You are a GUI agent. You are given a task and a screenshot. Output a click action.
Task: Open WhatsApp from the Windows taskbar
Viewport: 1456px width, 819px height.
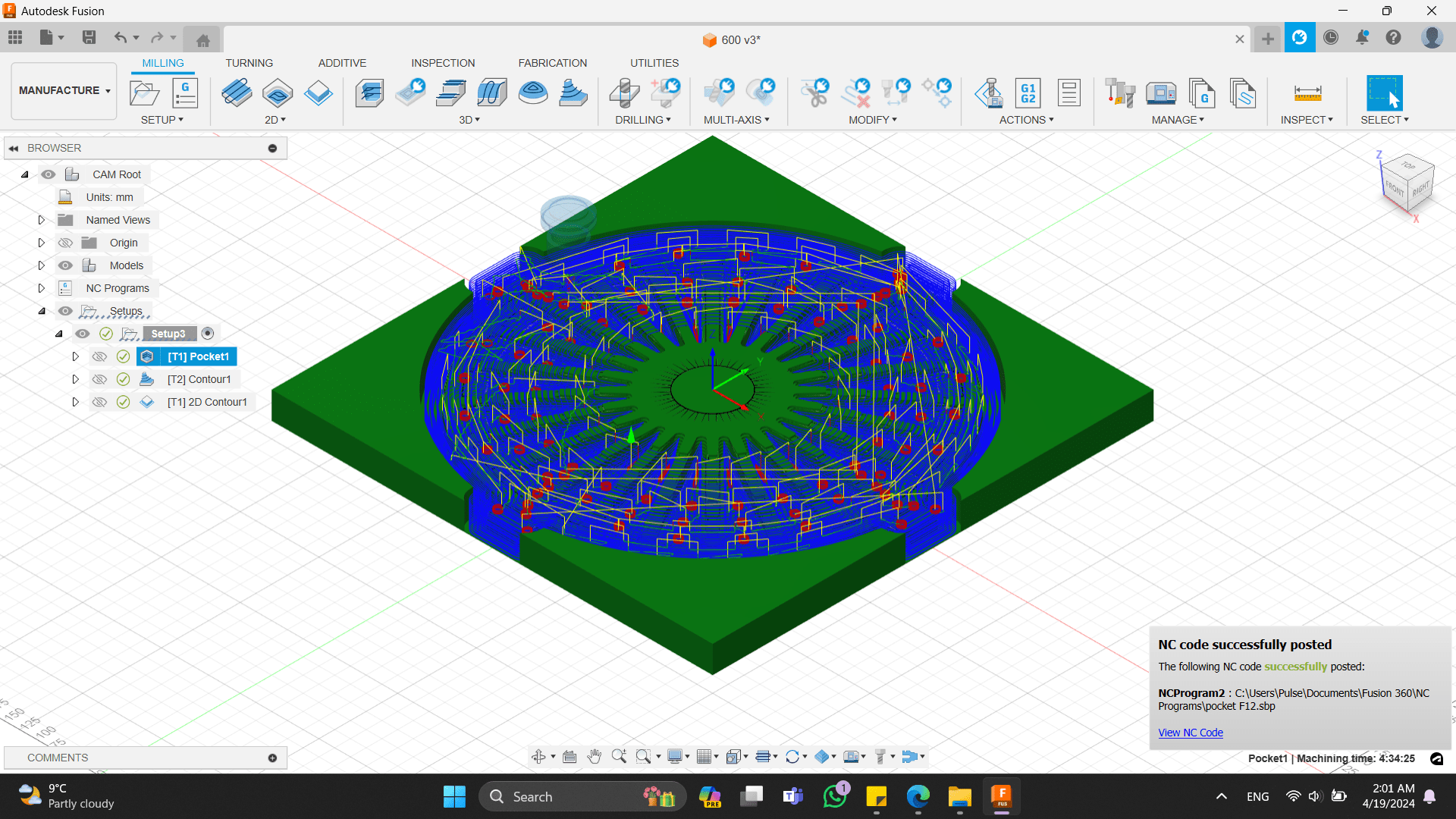[834, 796]
